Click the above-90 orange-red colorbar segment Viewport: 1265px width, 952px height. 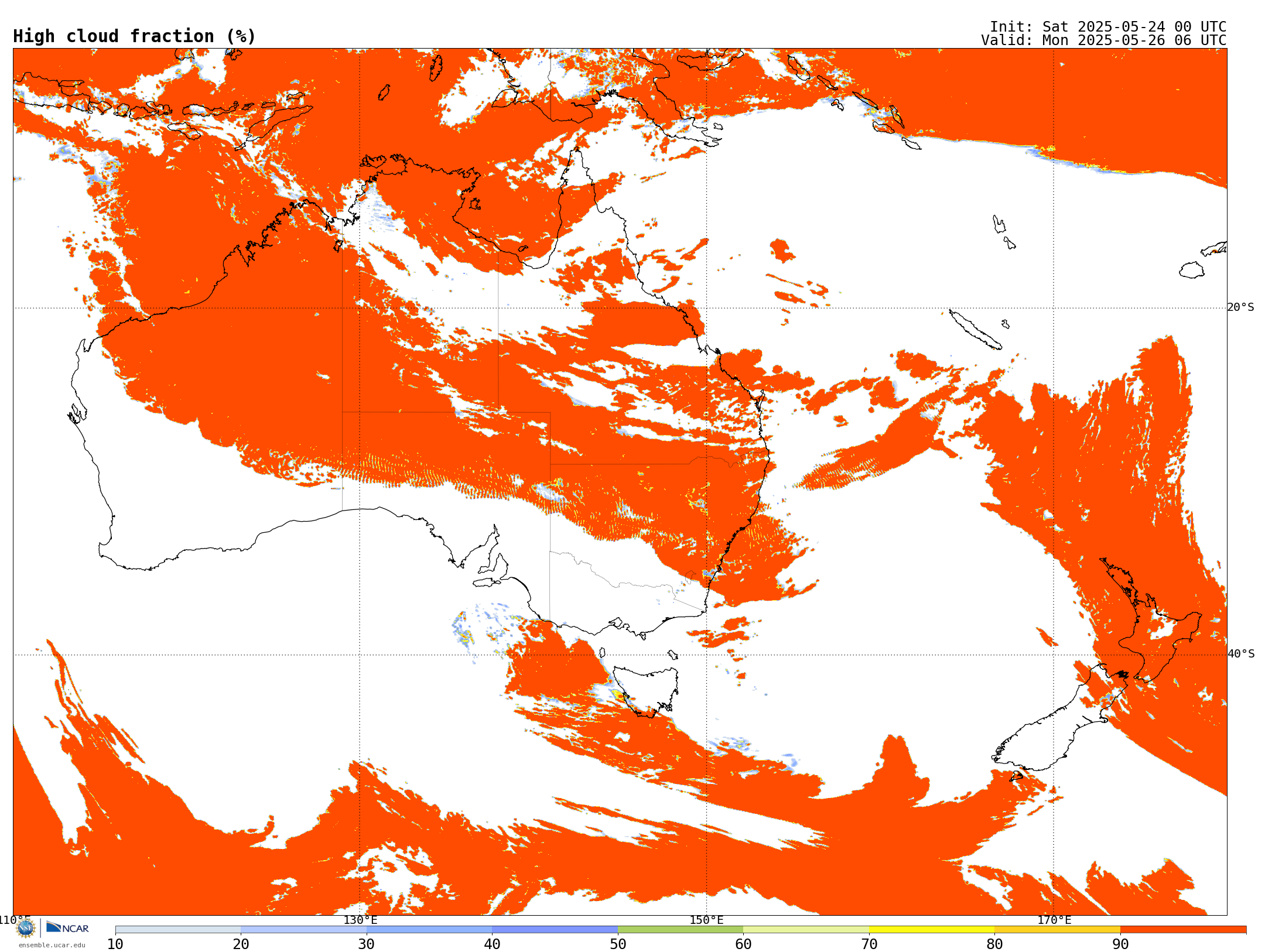tap(1183, 930)
